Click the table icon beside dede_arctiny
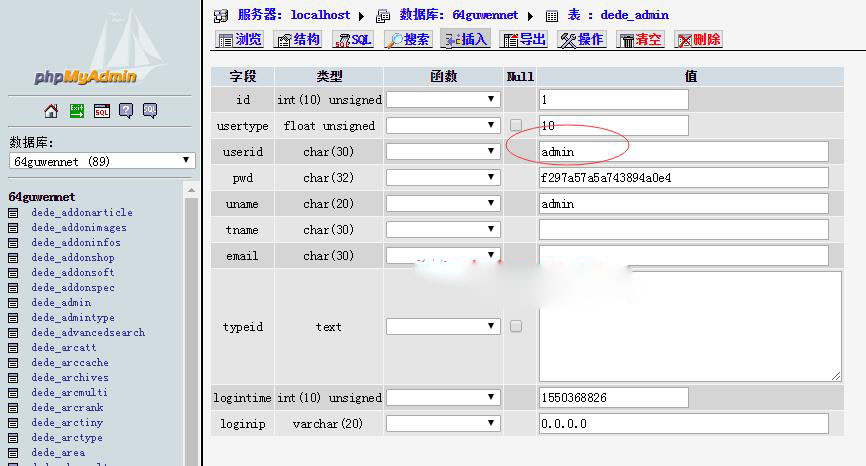Screen dimensions: 866x466 coord(13,422)
